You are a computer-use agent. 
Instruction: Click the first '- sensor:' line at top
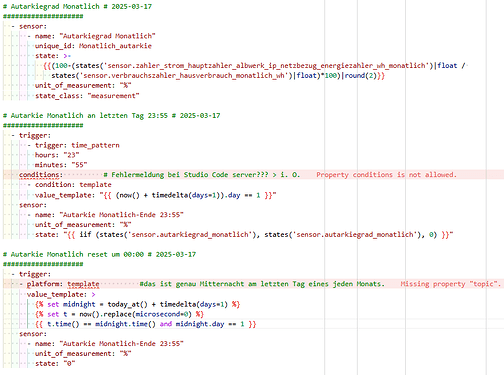29,26
